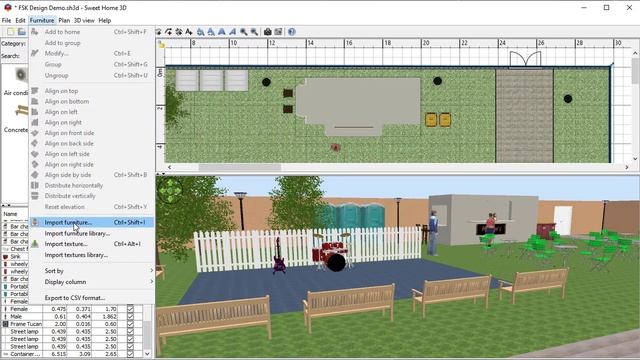Image resolution: width=640 pixels, height=360 pixels.
Task: Click furniture list scrollbar down arrow
Action: (x=147, y=354)
